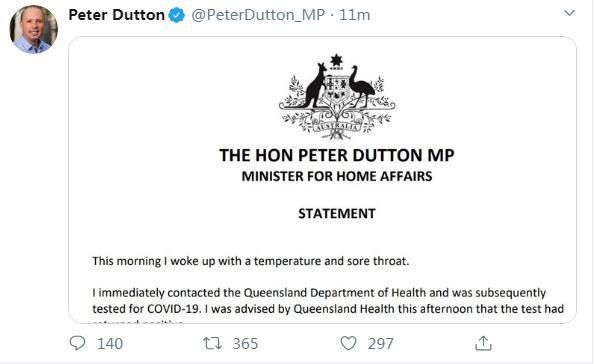595x364 pixels.
Task: Click the star above the crest shield
Action: (336, 60)
